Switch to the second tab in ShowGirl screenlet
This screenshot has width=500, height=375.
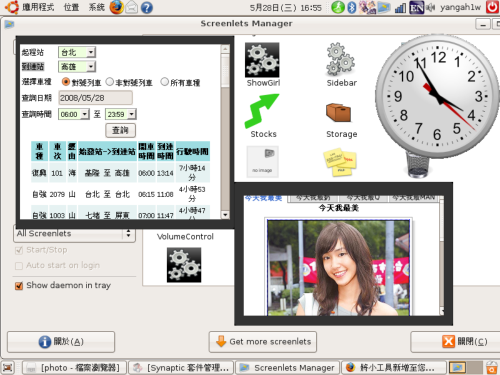313,198
